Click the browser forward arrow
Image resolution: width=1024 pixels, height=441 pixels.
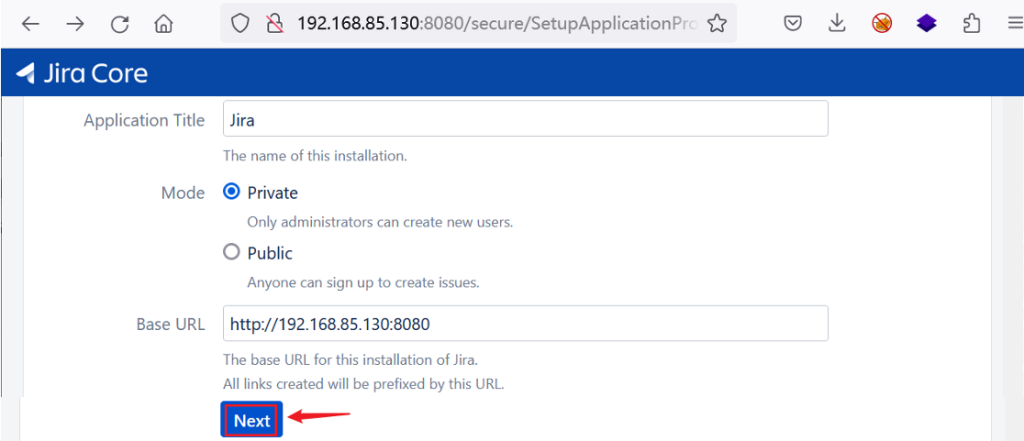[76, 24]
